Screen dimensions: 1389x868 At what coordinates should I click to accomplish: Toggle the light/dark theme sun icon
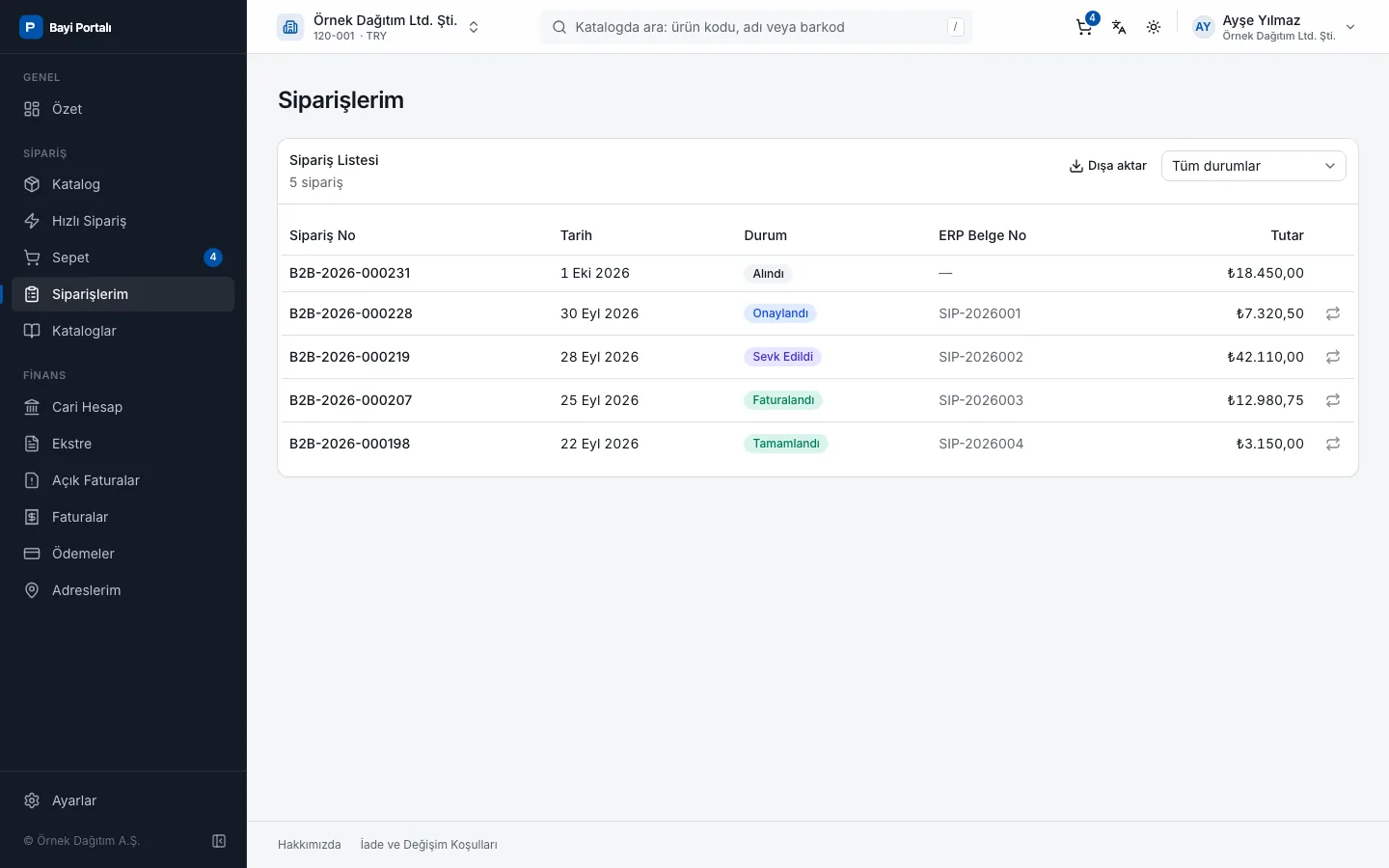point(1154,27)
